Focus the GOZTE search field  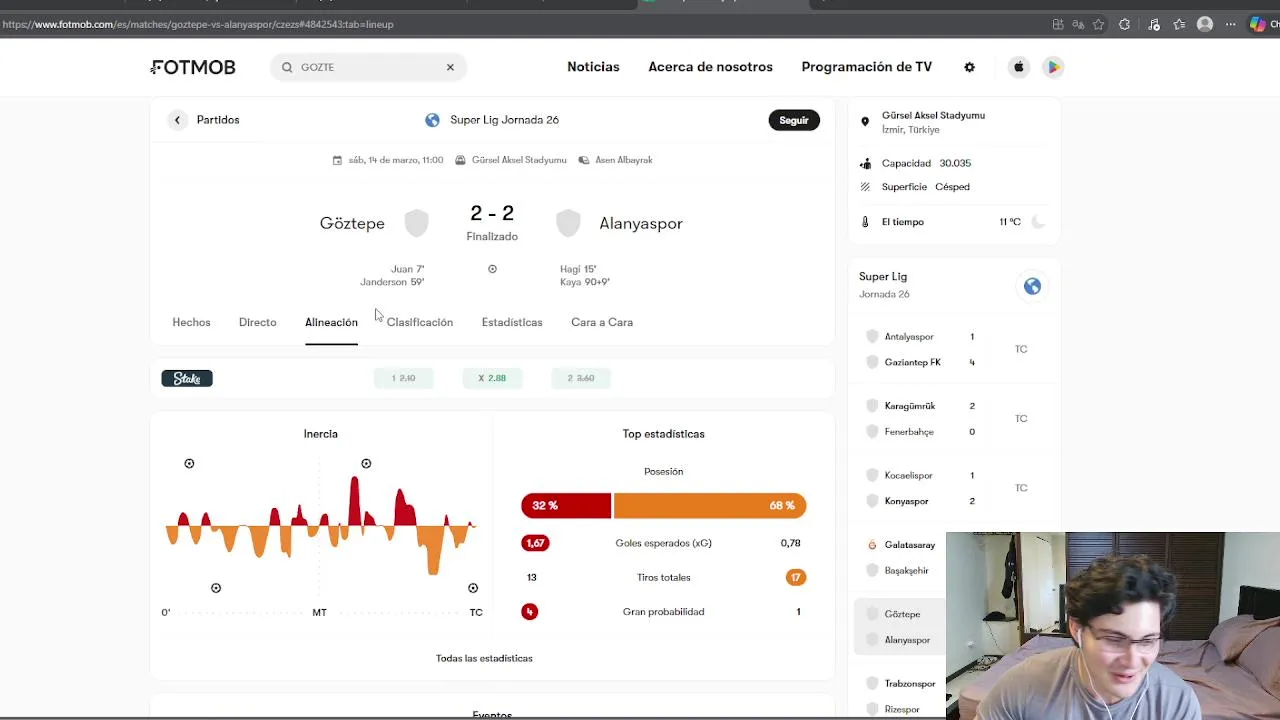(367, 67)
